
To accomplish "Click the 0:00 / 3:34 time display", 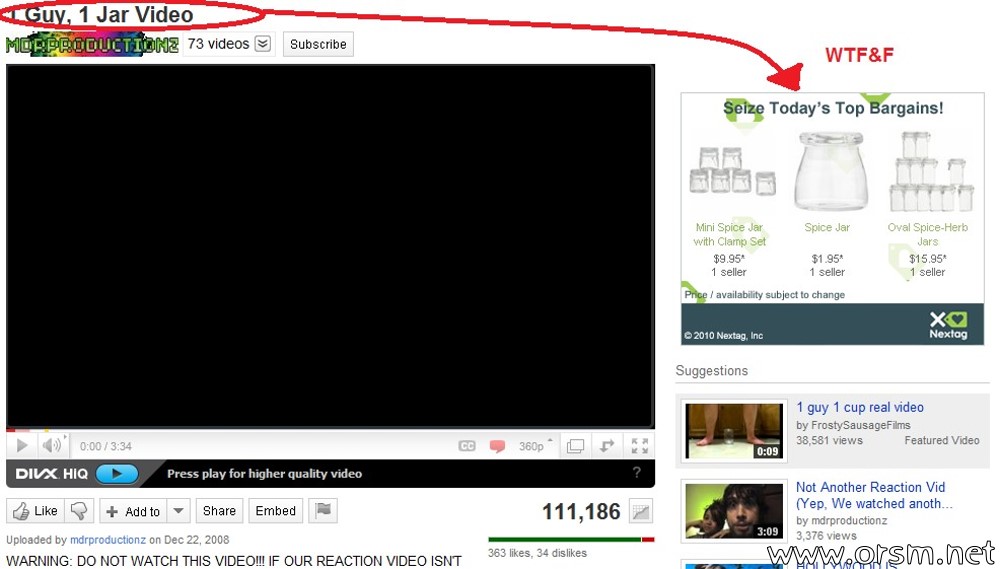I will 106,447.
